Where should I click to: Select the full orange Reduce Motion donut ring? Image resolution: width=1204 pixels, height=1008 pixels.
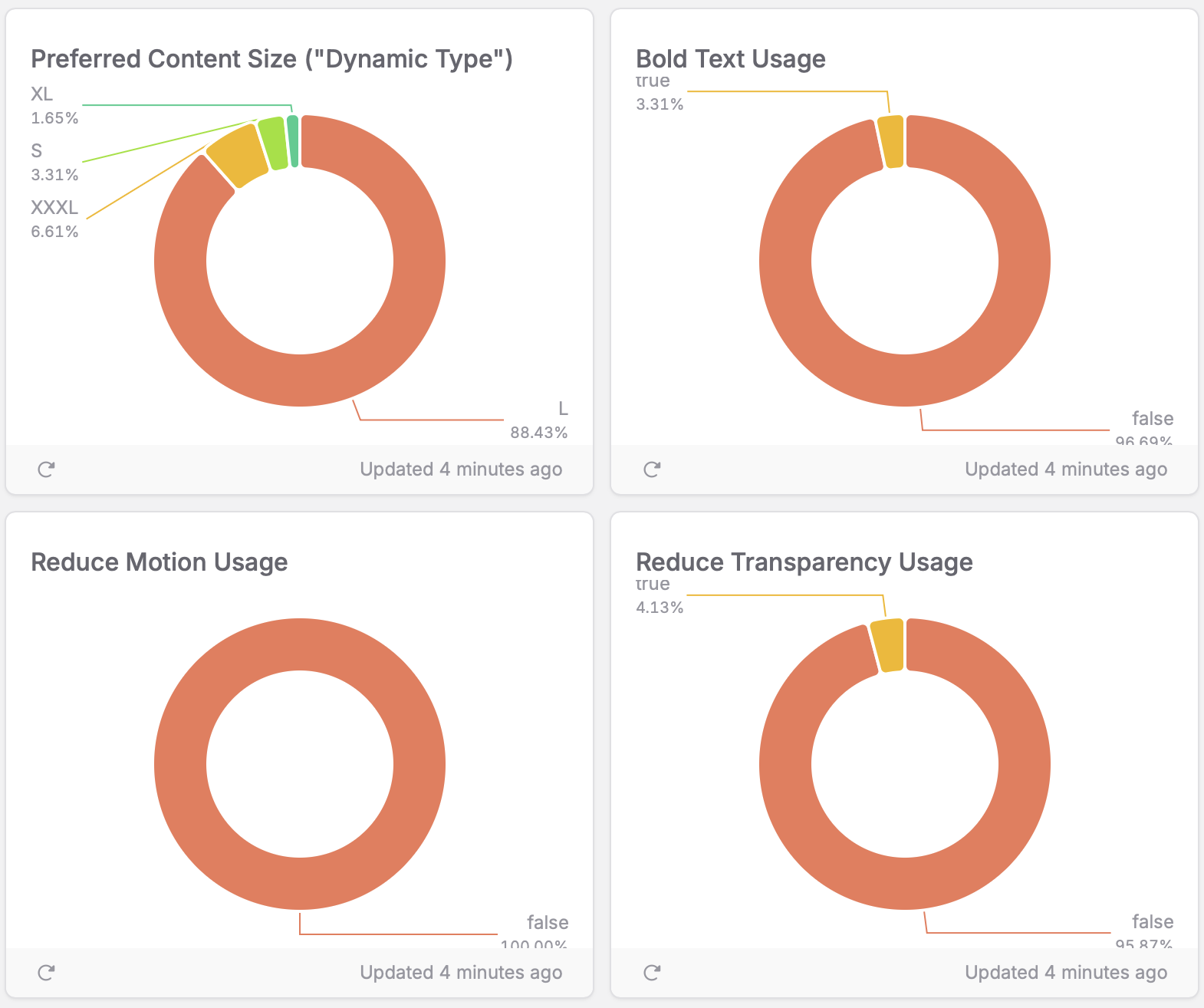pyautogui.click(x=181, y=764)
